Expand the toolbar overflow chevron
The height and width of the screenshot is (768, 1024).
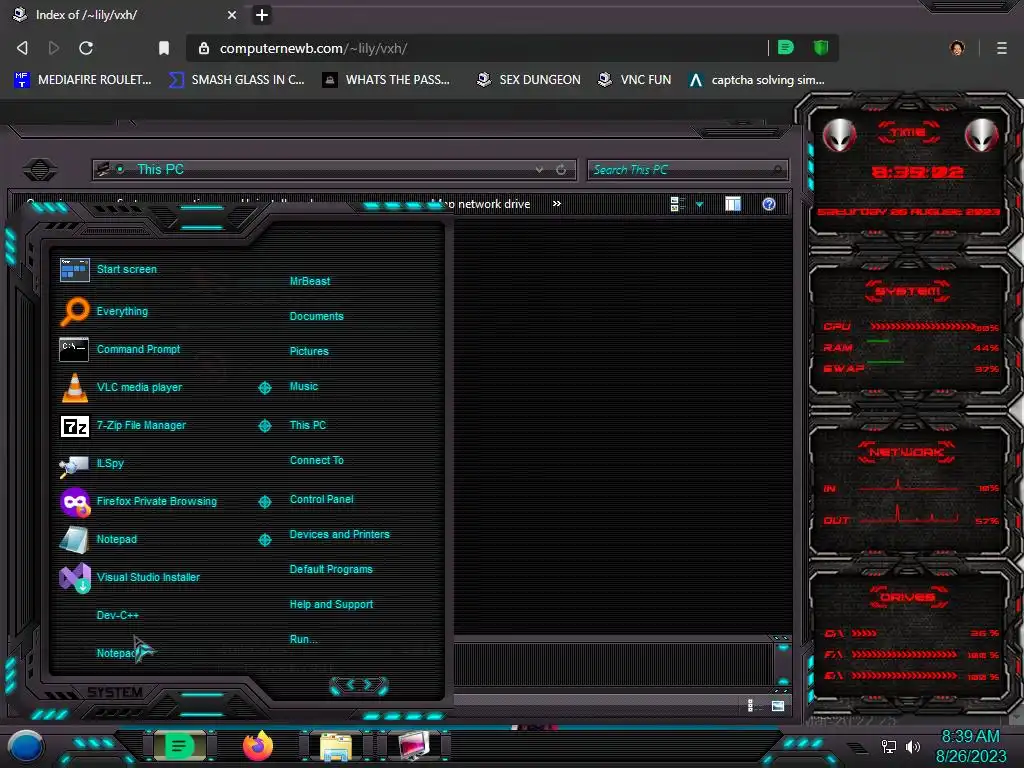pos(556,204)
